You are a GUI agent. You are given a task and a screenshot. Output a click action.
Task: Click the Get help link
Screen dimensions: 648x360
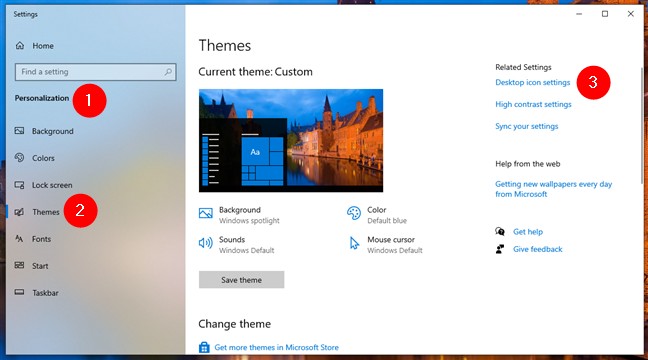click(x=528, y=232)
